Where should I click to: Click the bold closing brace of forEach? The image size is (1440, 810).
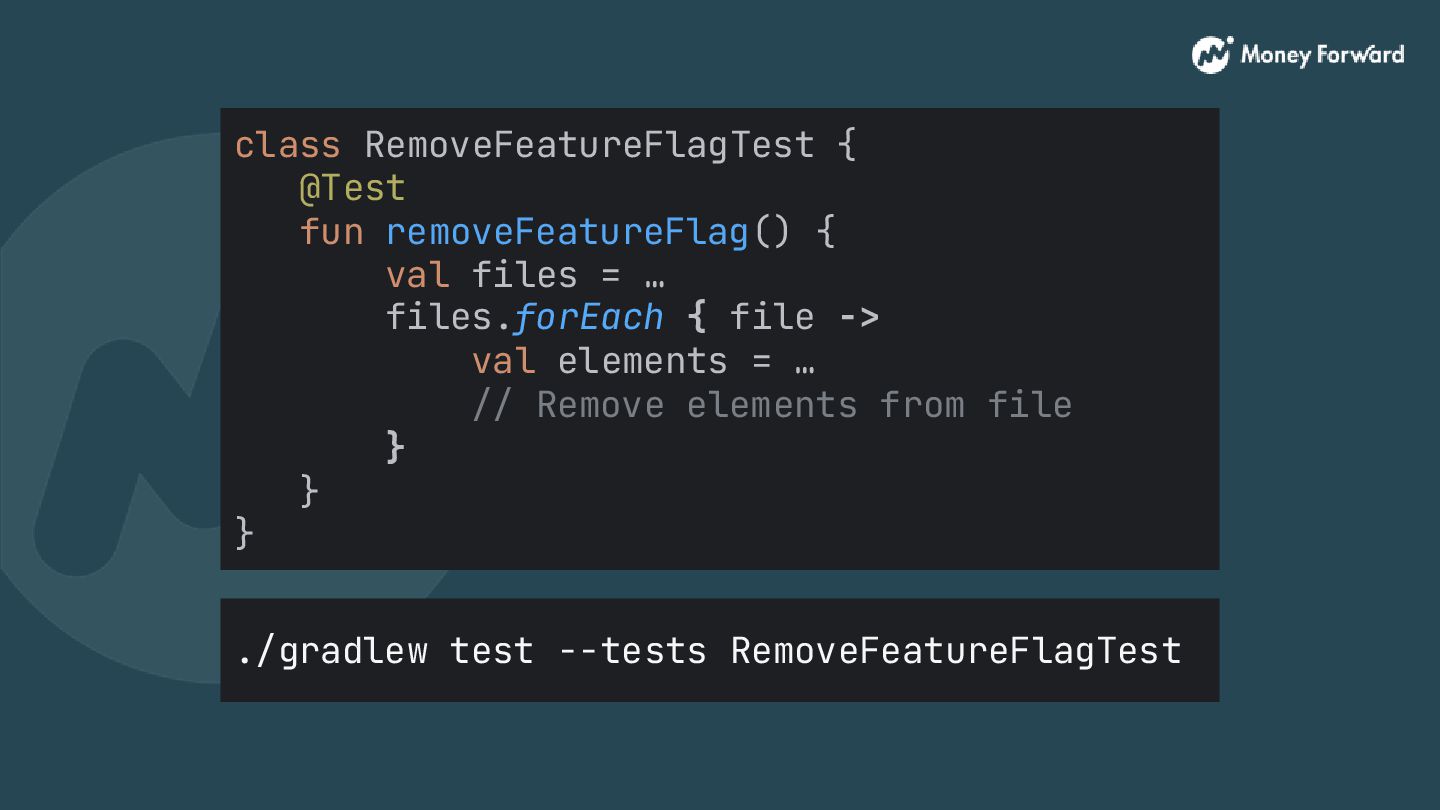(x=395, y=447)
